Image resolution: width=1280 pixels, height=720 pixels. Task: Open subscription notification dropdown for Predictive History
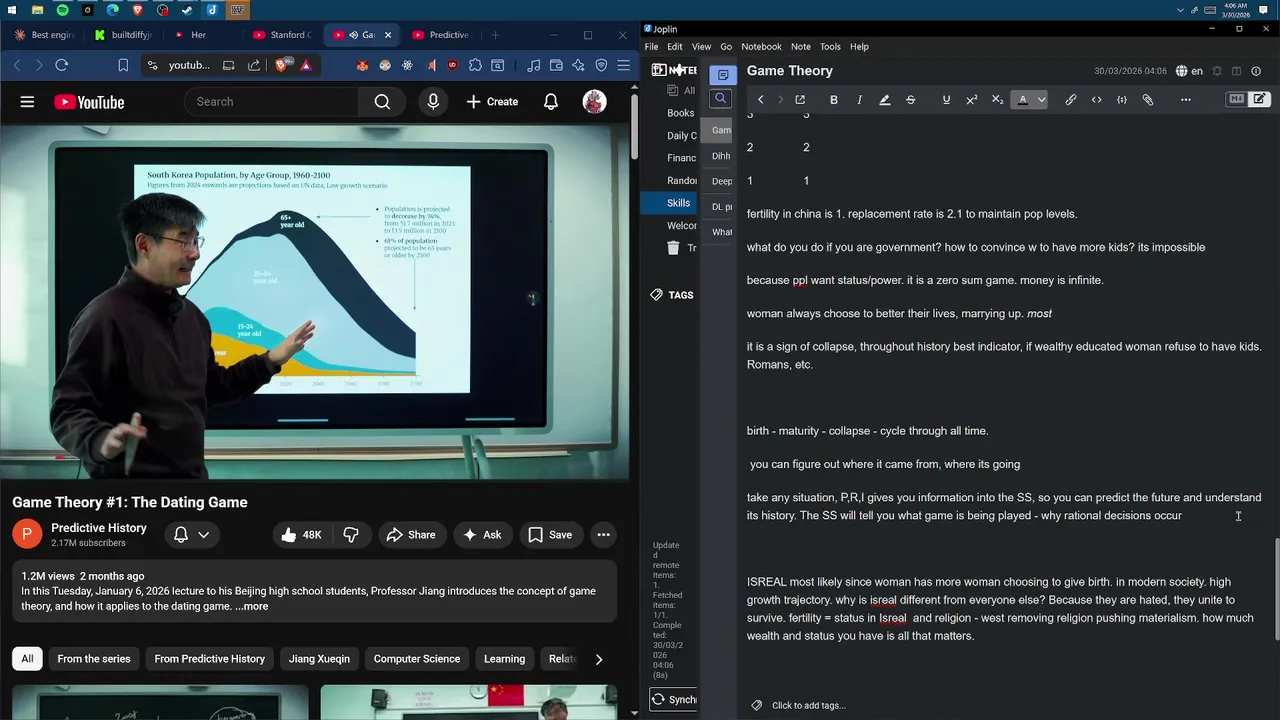point(192,535)
